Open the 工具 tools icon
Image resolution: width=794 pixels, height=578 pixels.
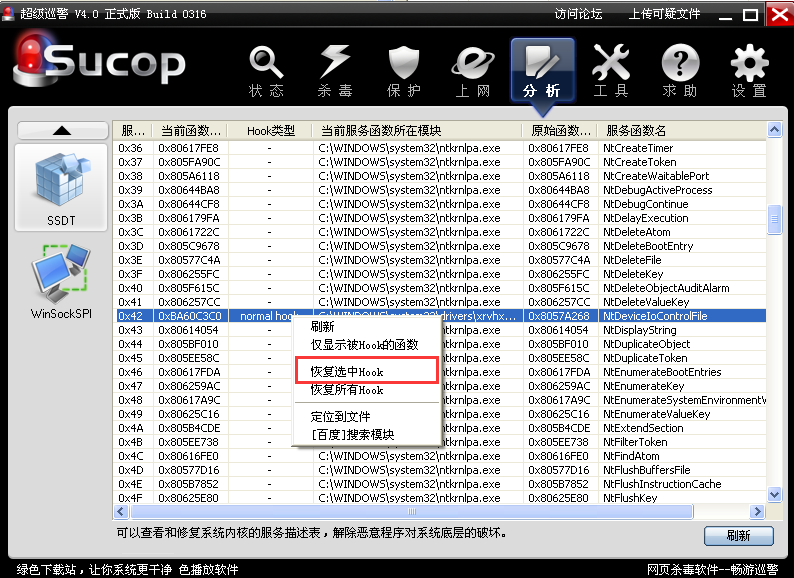610,70
